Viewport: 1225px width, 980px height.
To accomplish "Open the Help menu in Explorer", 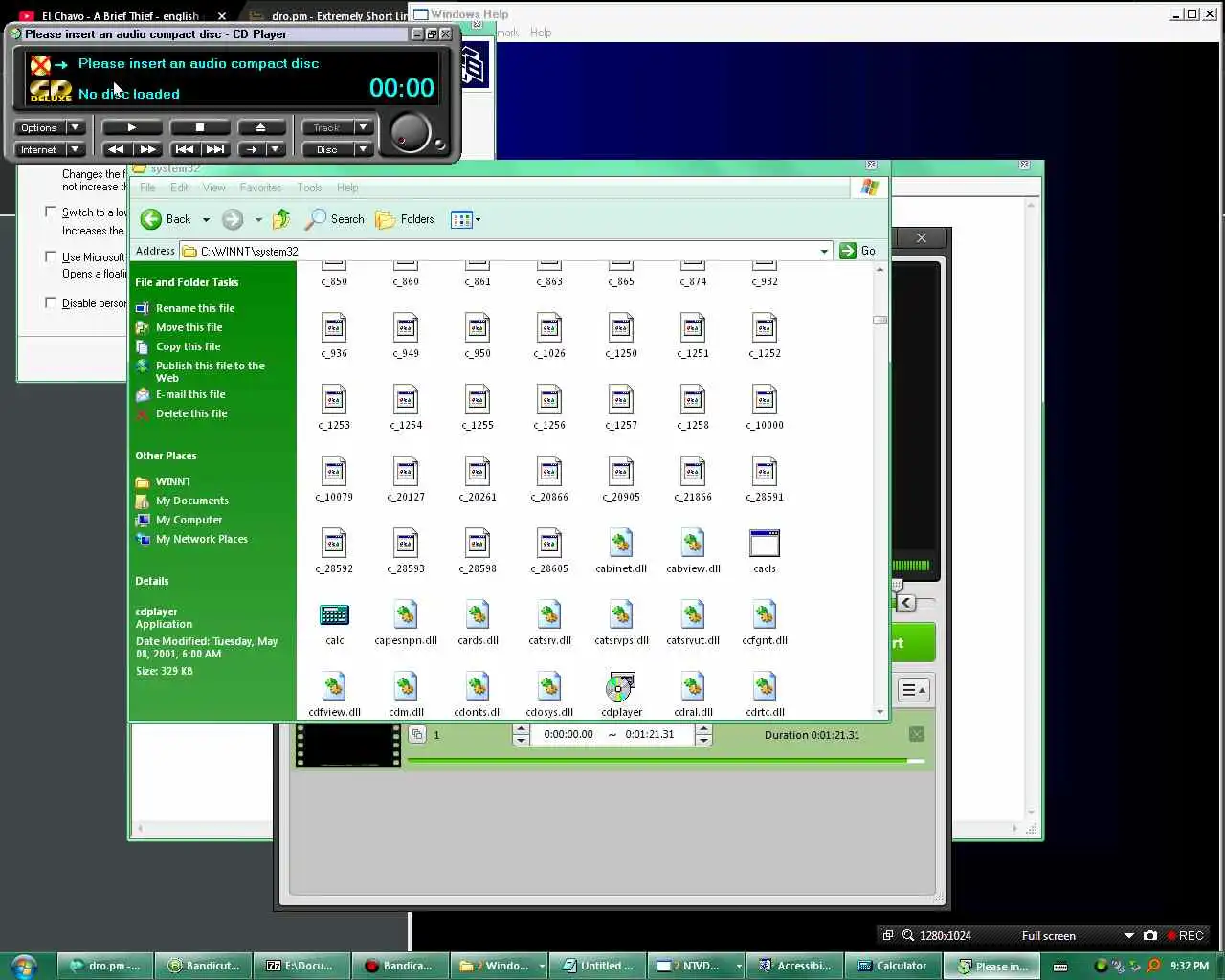I will [347, 188].
